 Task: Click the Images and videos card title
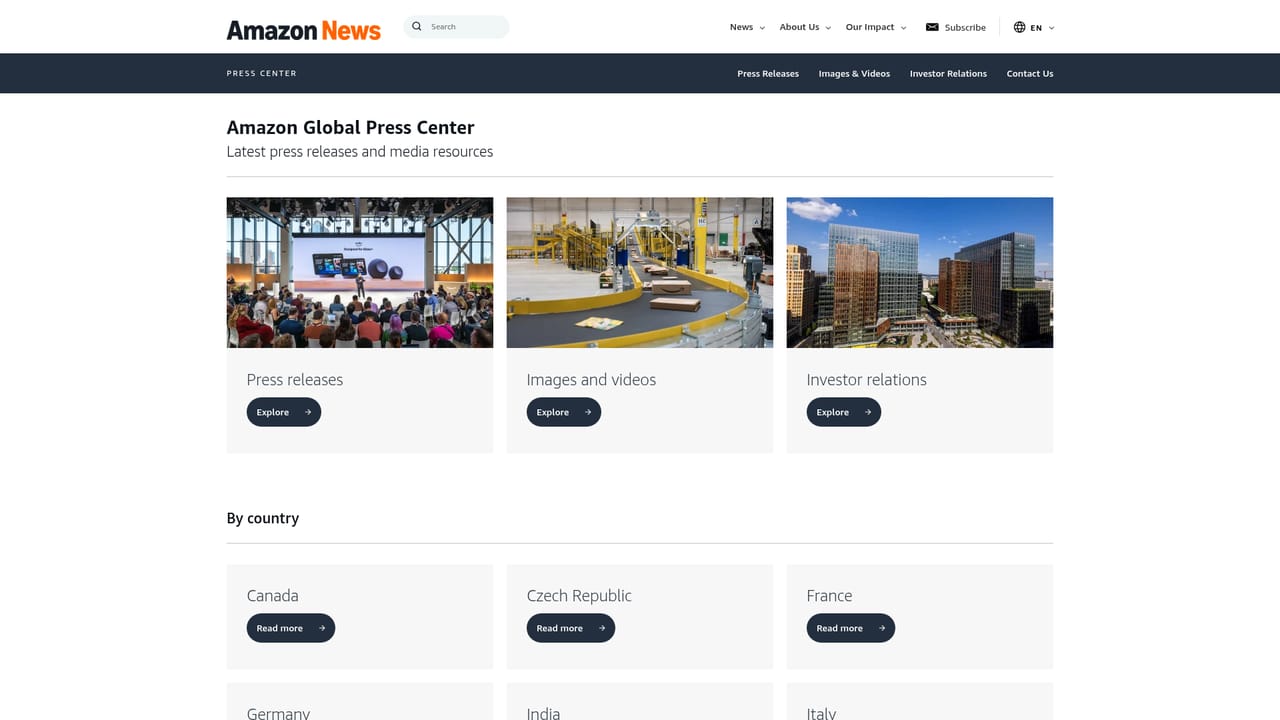(x=591, y=380)
